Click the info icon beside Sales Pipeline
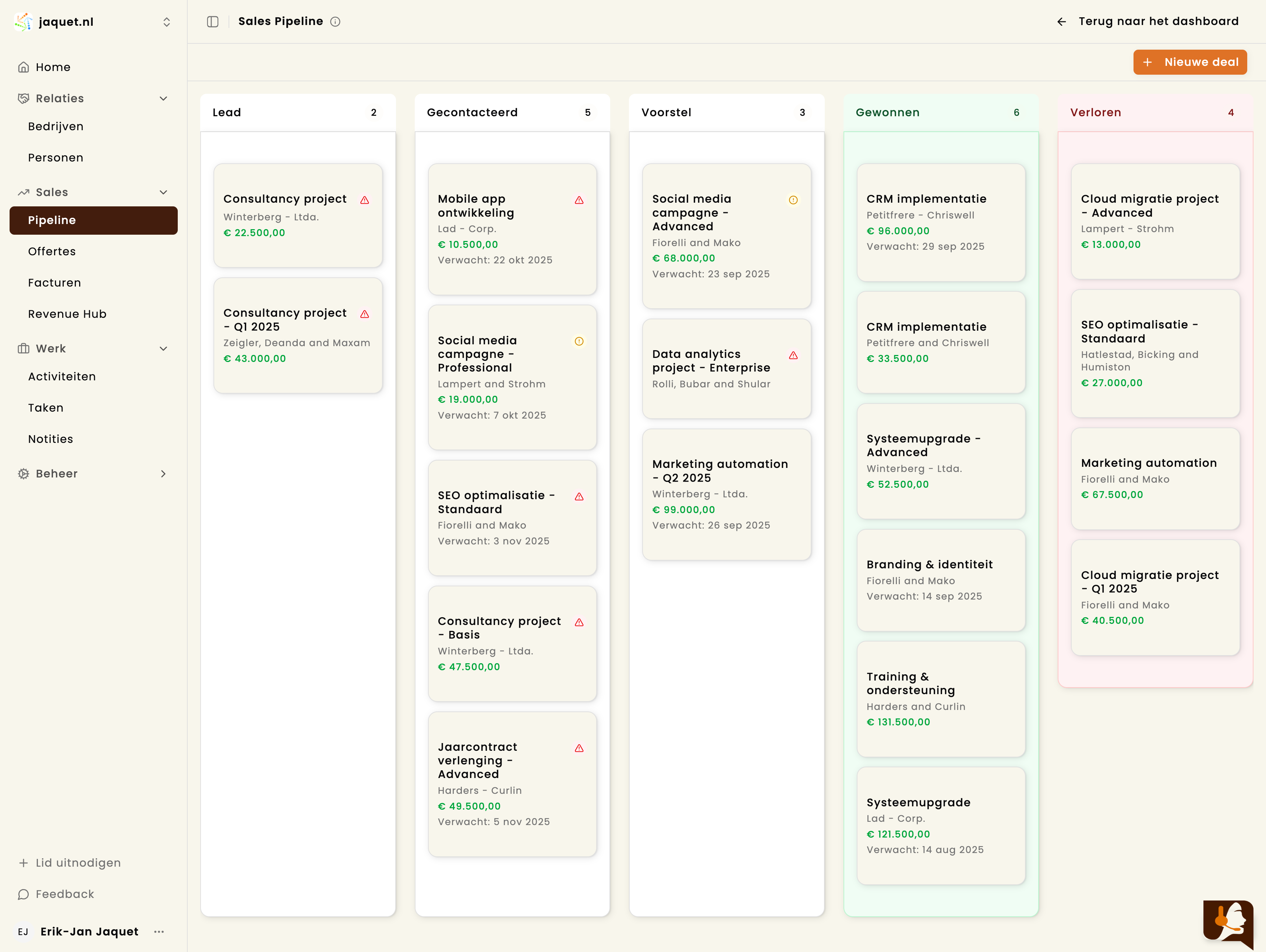 tap(335, 22)
